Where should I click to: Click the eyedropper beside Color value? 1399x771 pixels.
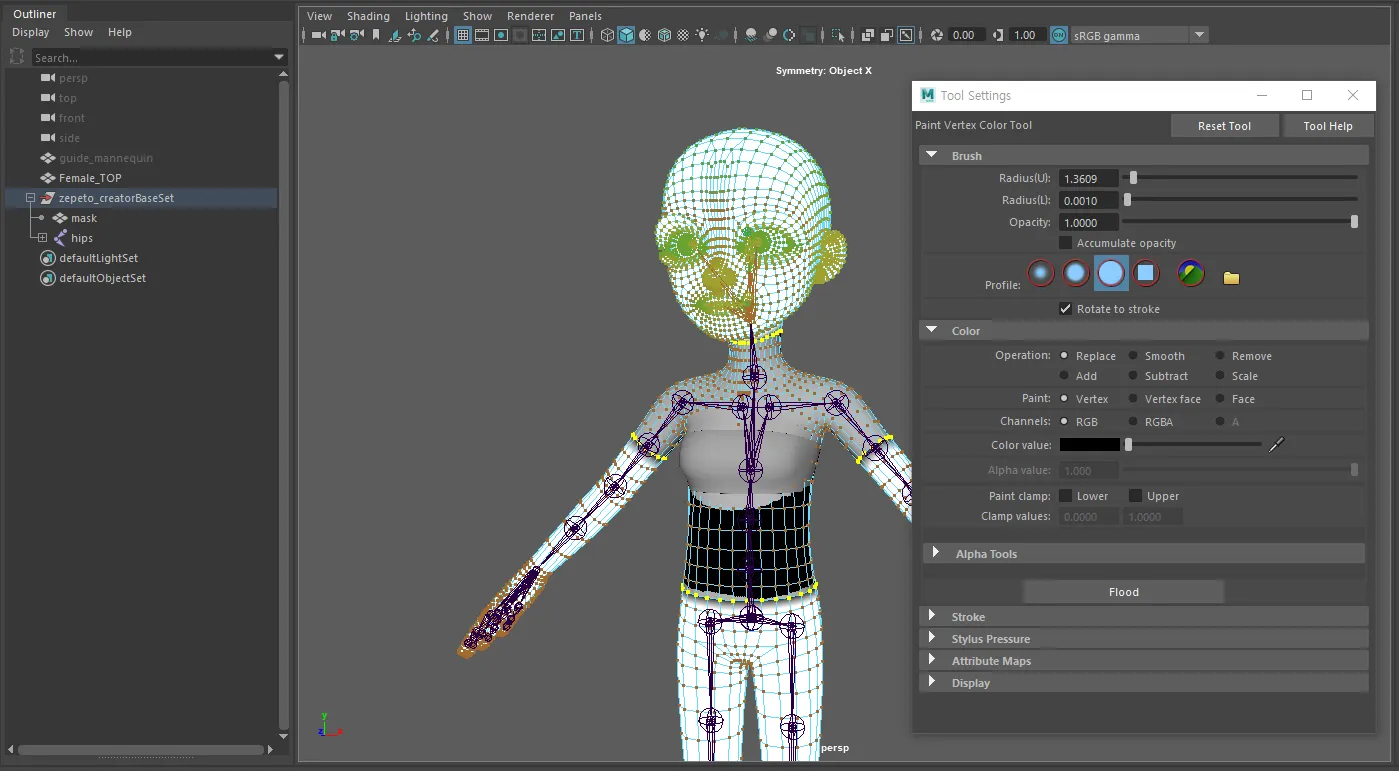(x=1276, y=445)
